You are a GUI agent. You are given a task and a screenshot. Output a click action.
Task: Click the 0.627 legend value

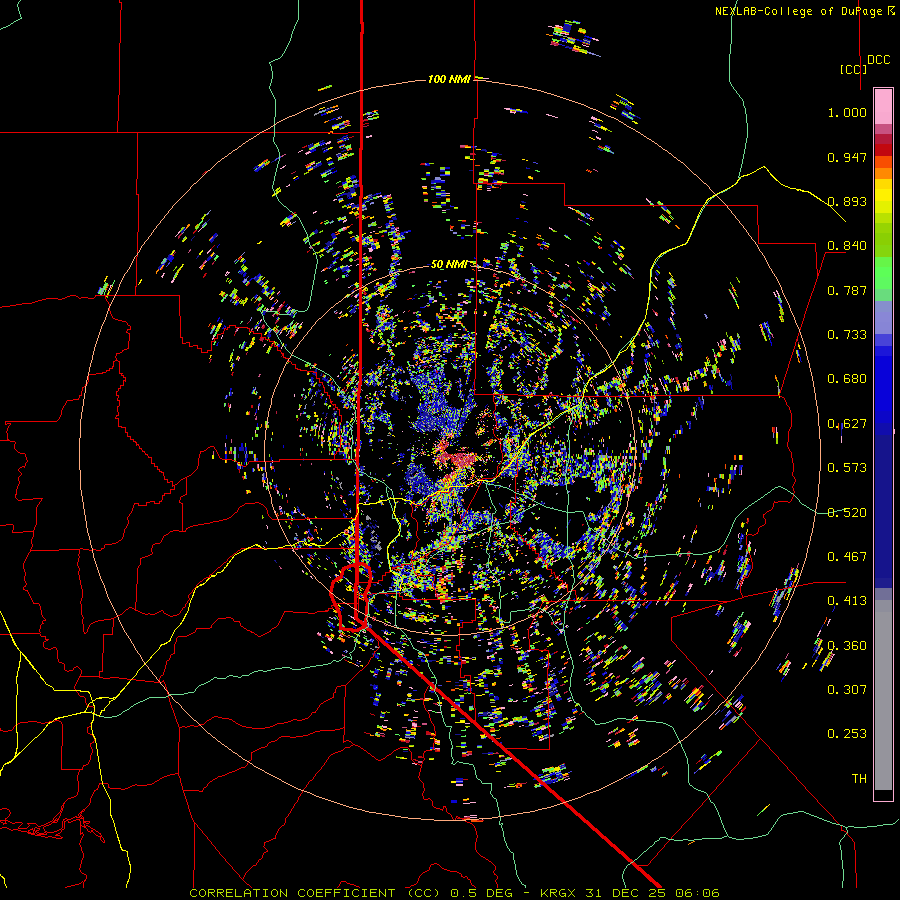click(x=847, y=424)
